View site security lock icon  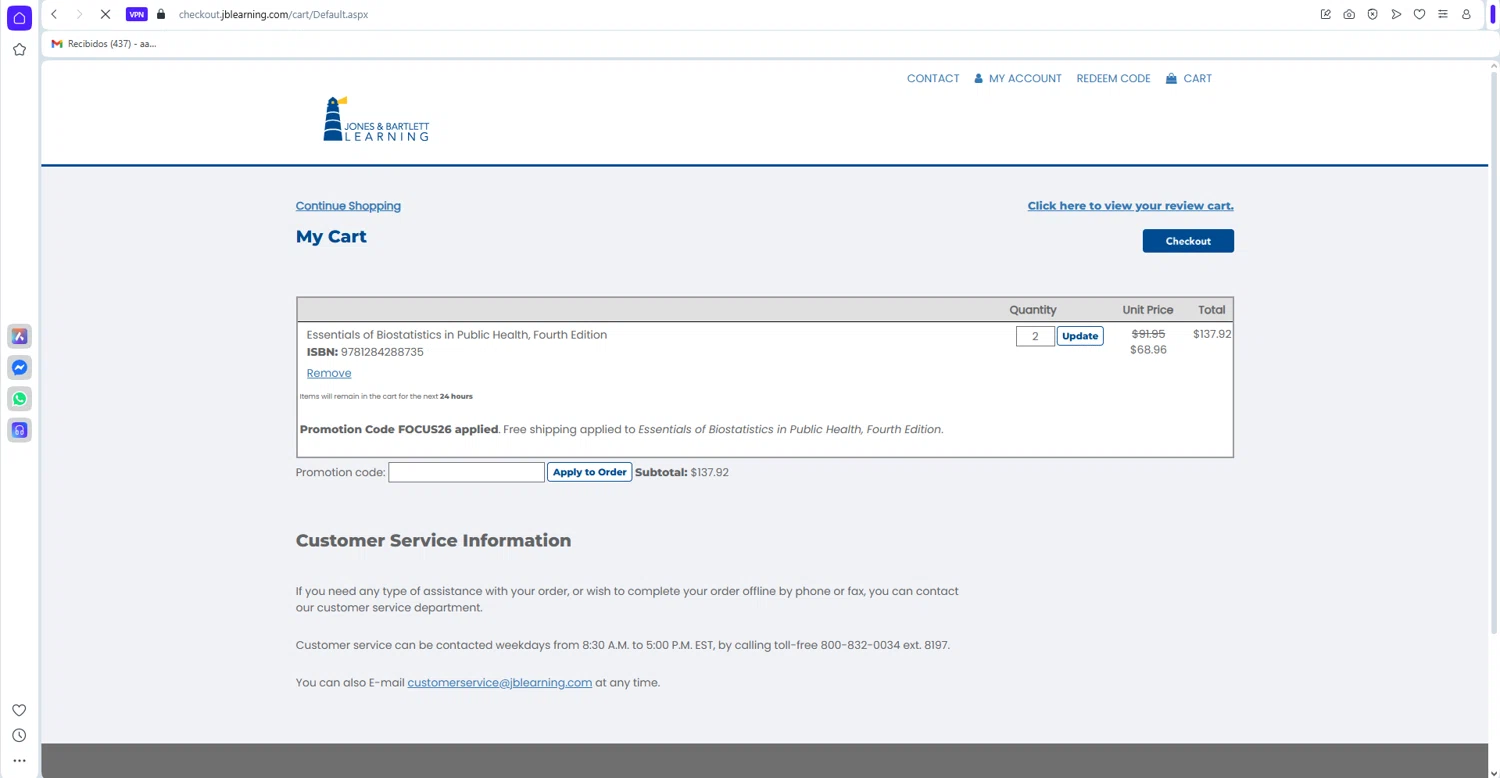click(x=161, y=14)
